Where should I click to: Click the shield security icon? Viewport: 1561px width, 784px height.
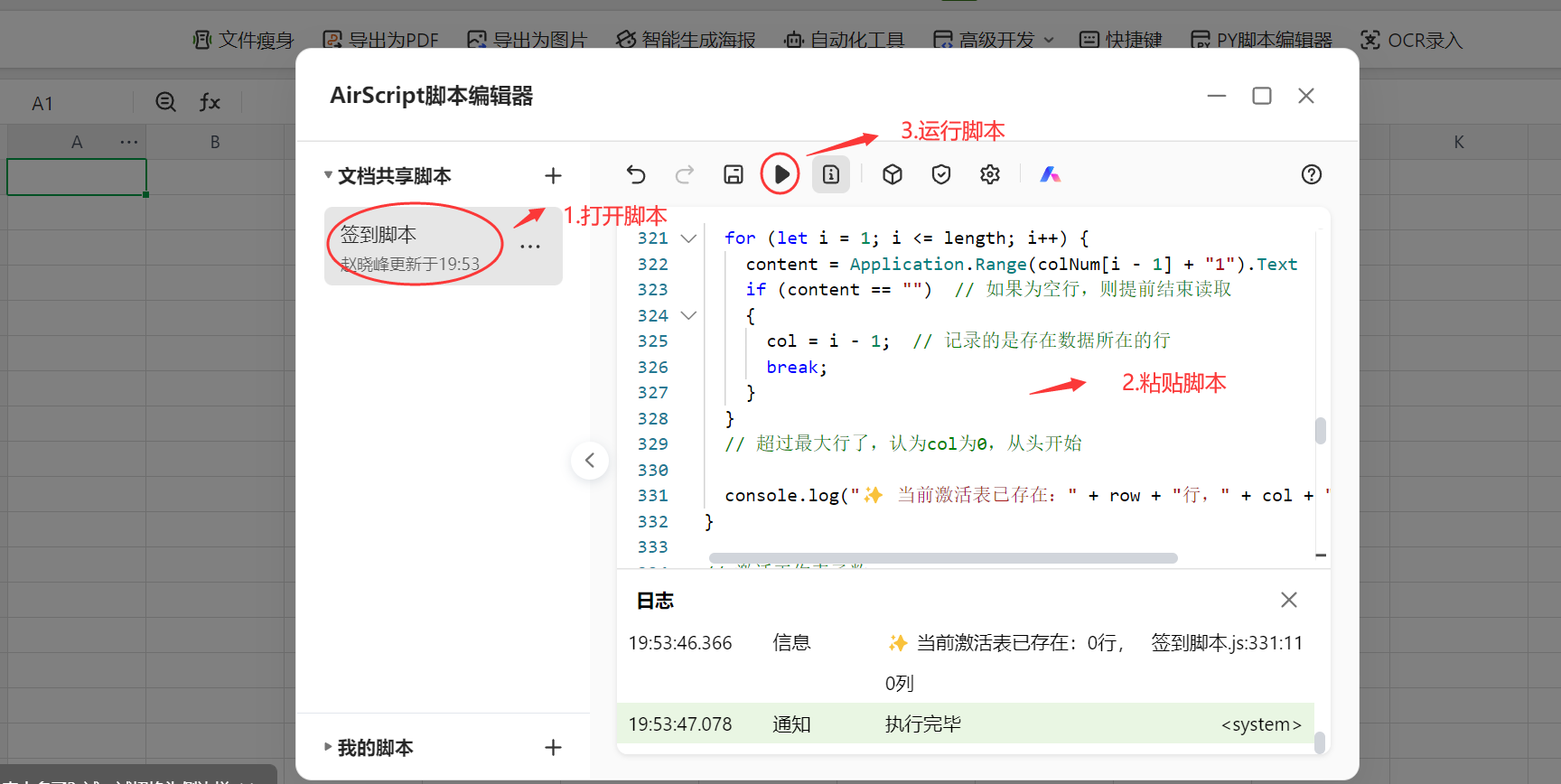pyautogui.click(x=941, y=174)
